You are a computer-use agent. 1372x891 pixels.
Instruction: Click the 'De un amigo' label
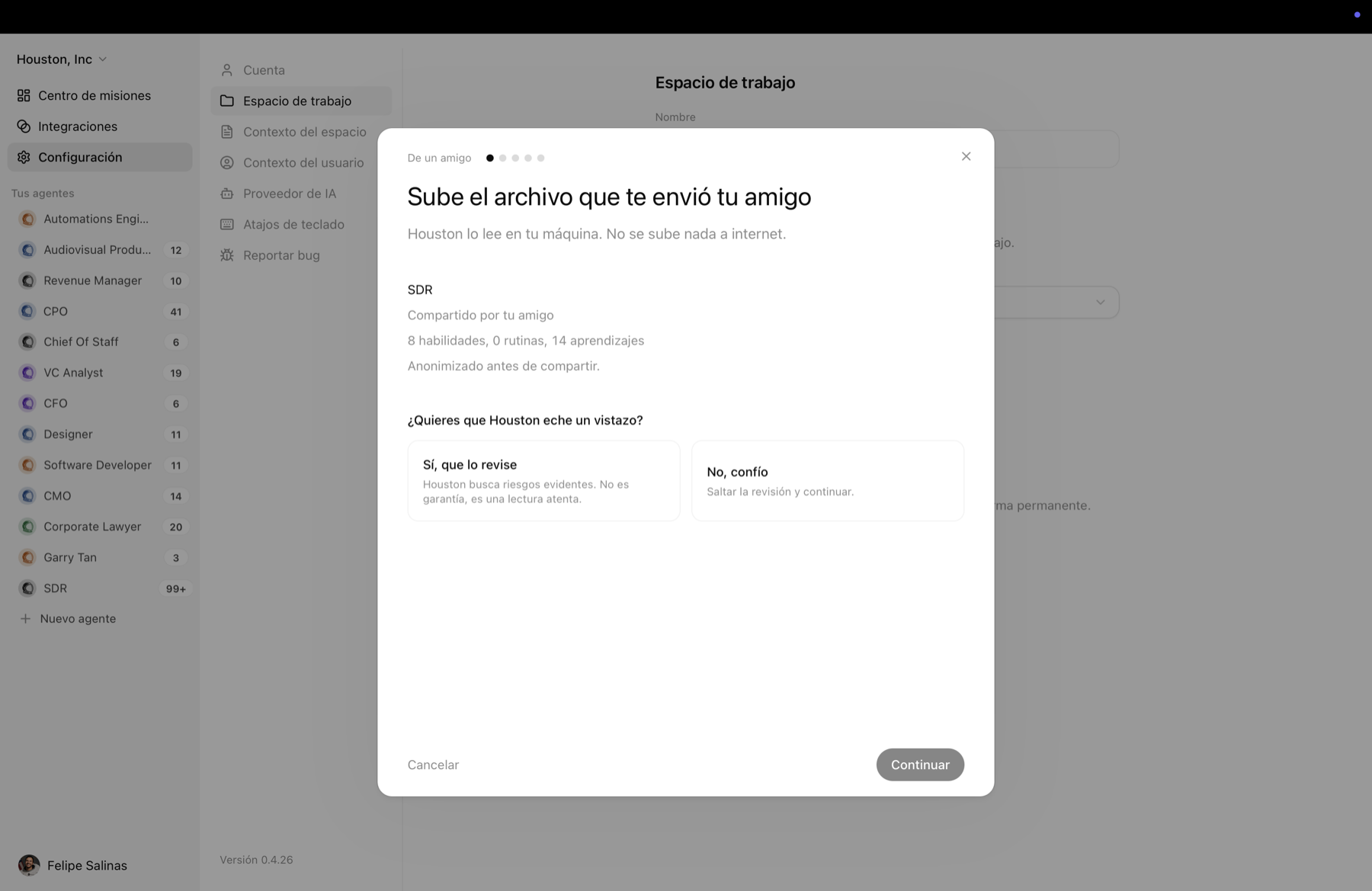pyautogui.click(x=439, y=158)
